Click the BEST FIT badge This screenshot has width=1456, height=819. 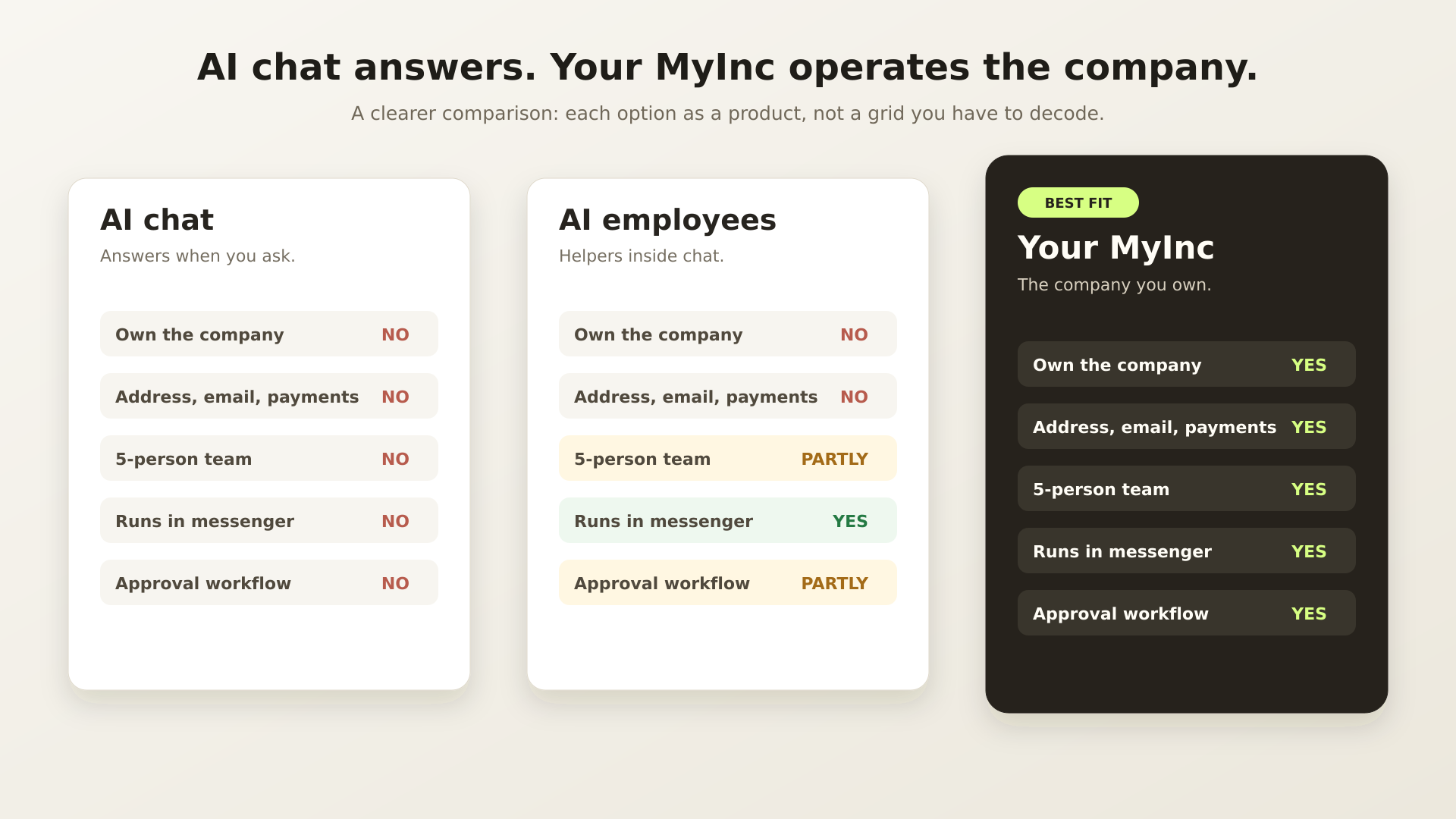[x=1078, y=202]
